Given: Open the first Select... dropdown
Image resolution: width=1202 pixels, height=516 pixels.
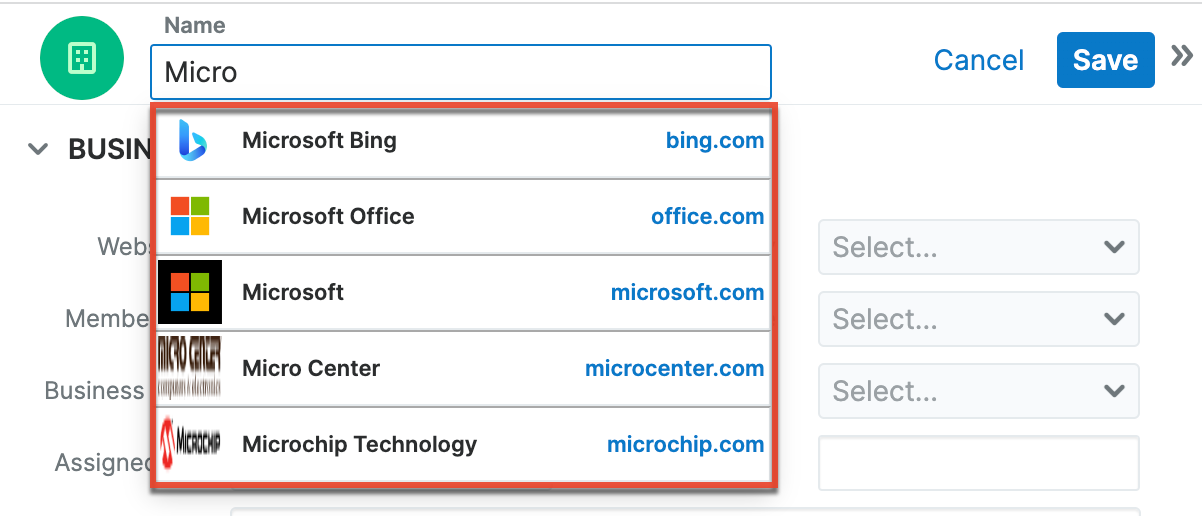Looking at the screenshot, I should [978, 247].
